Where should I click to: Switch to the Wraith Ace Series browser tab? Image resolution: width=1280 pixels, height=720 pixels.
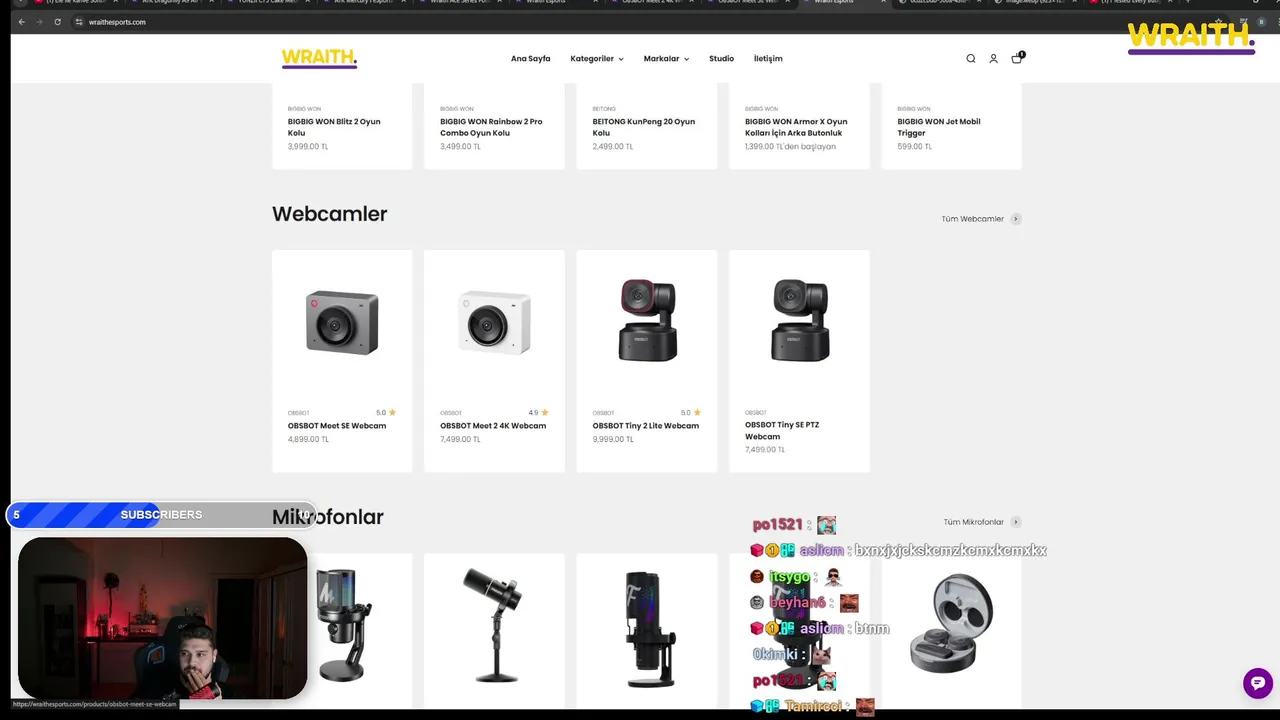pyautogui.click(x=462, y=2)
